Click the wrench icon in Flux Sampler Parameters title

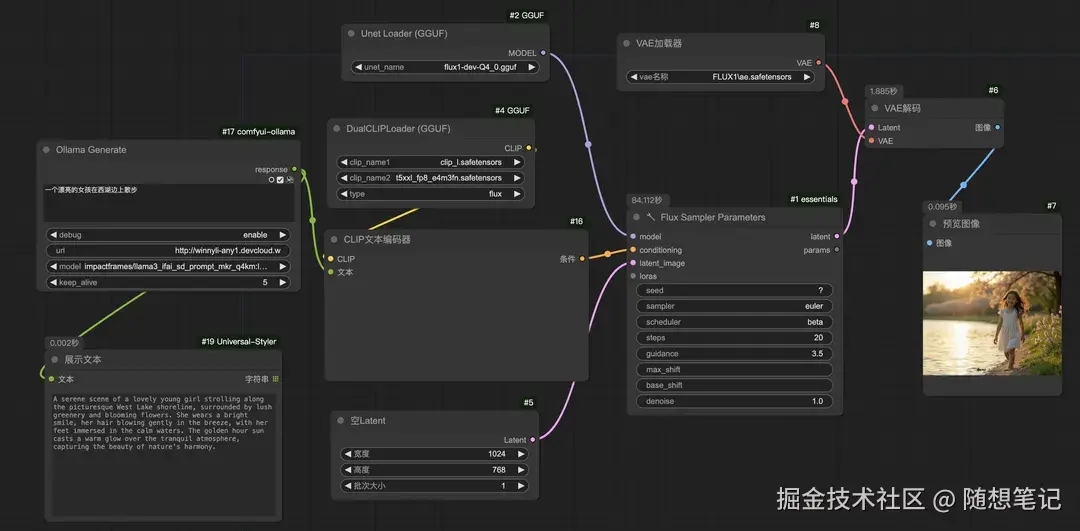click(x=651, y=217)
